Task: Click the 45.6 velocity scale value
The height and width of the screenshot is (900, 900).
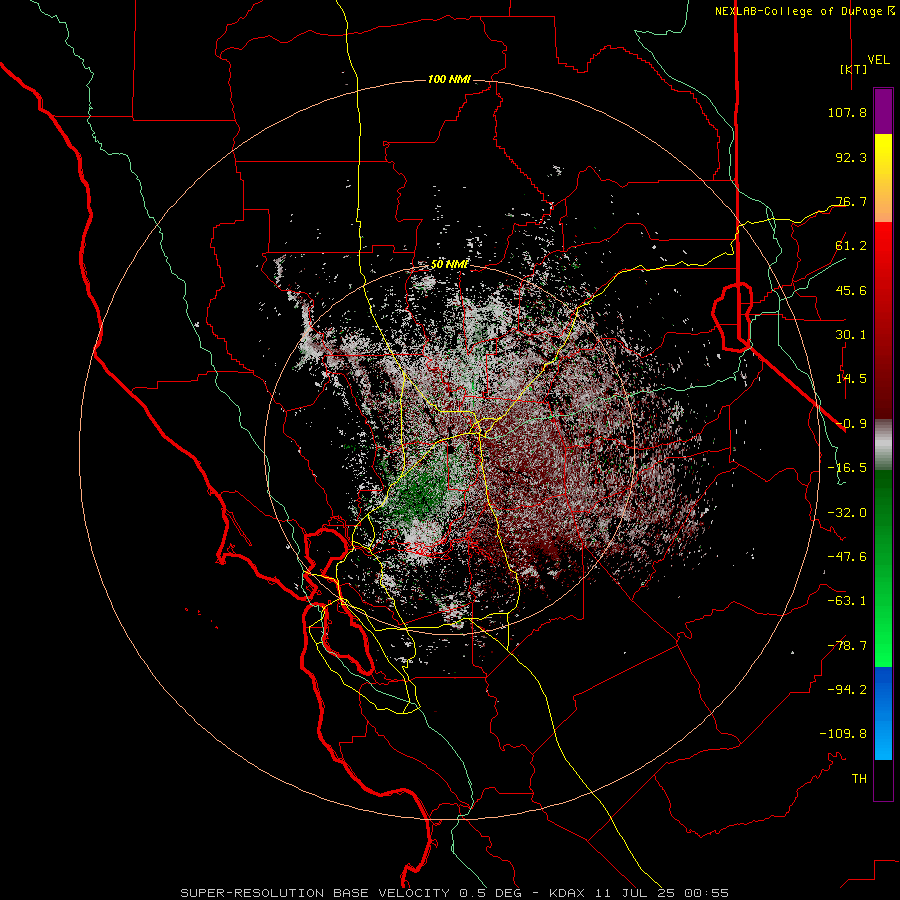Action: pos(851,290)
